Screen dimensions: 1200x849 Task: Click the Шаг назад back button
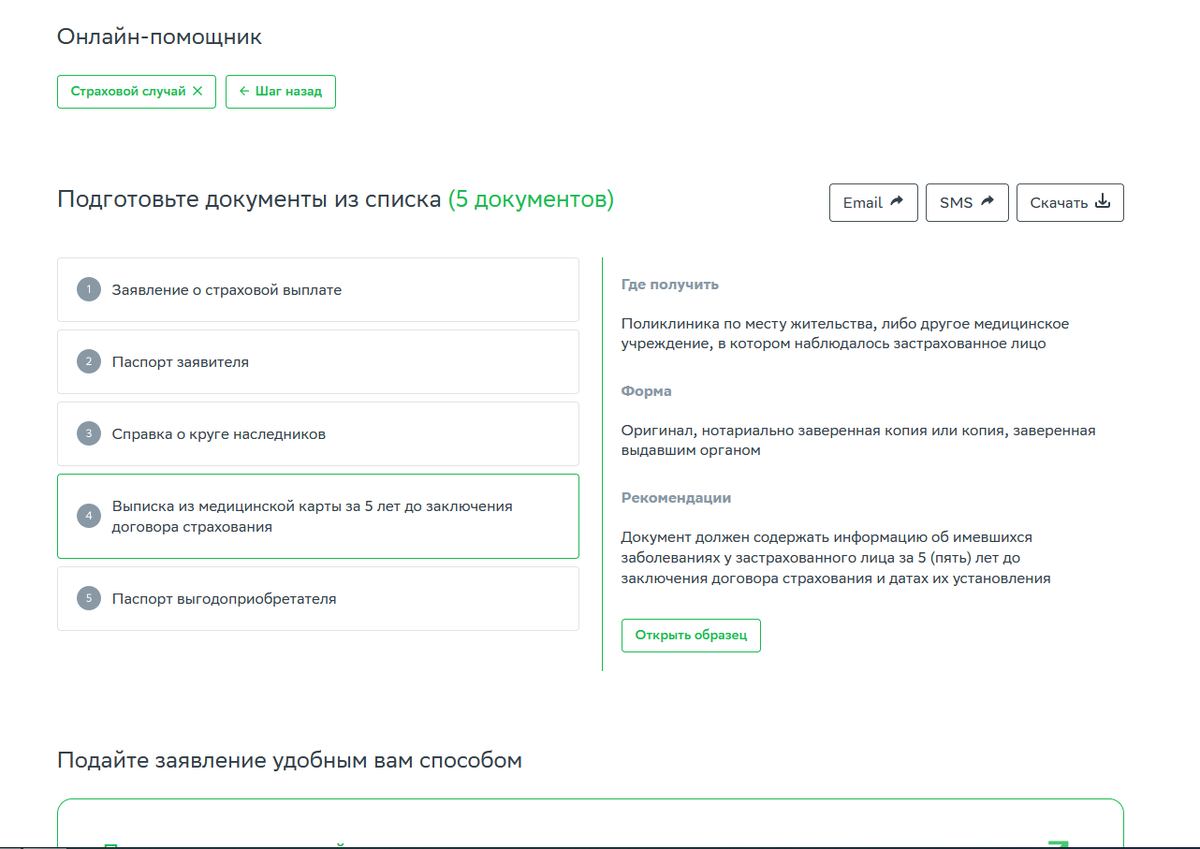pyautogui.click(x=280, y=91)
